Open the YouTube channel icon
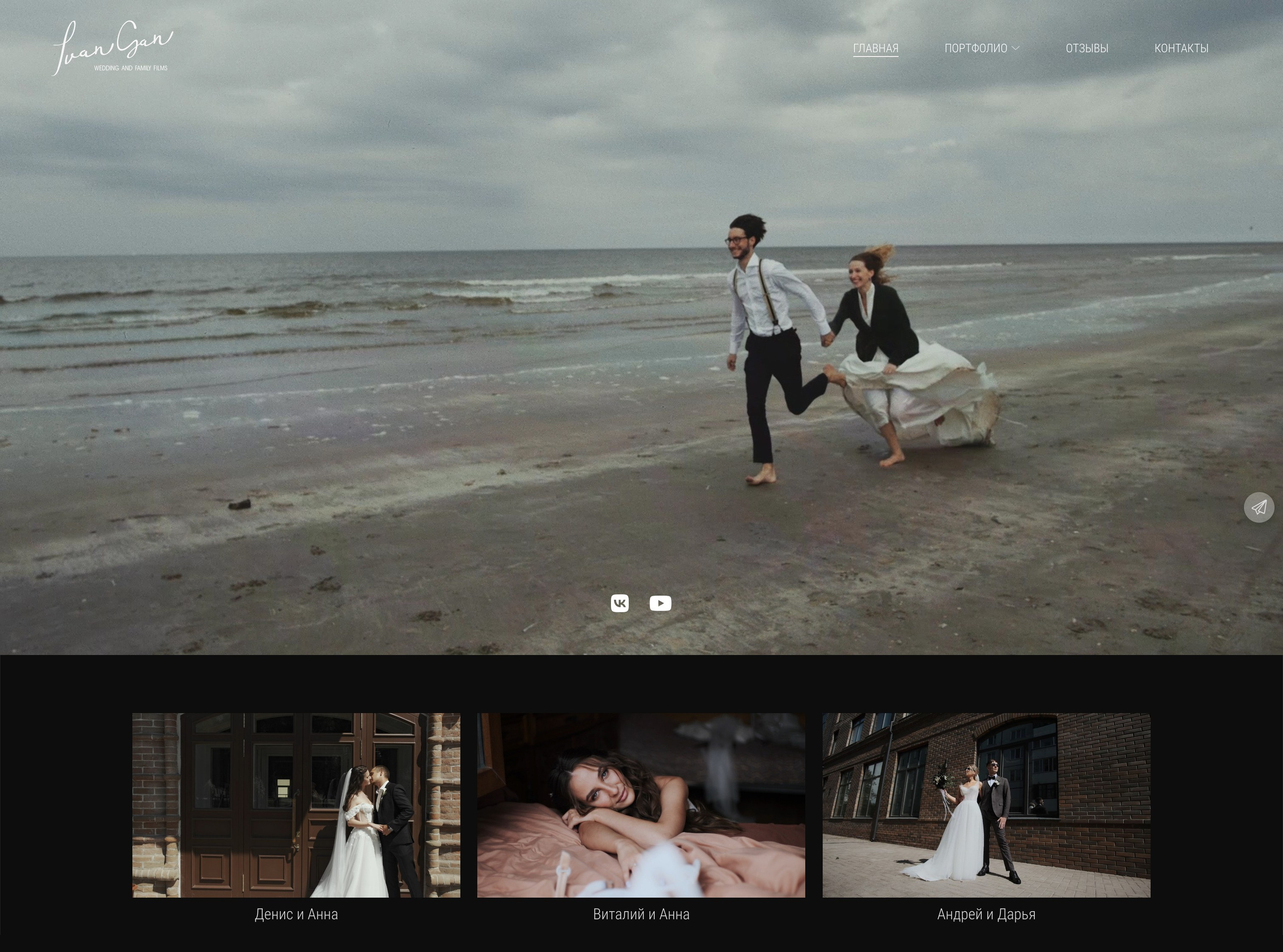 click(x=660, y=603)
